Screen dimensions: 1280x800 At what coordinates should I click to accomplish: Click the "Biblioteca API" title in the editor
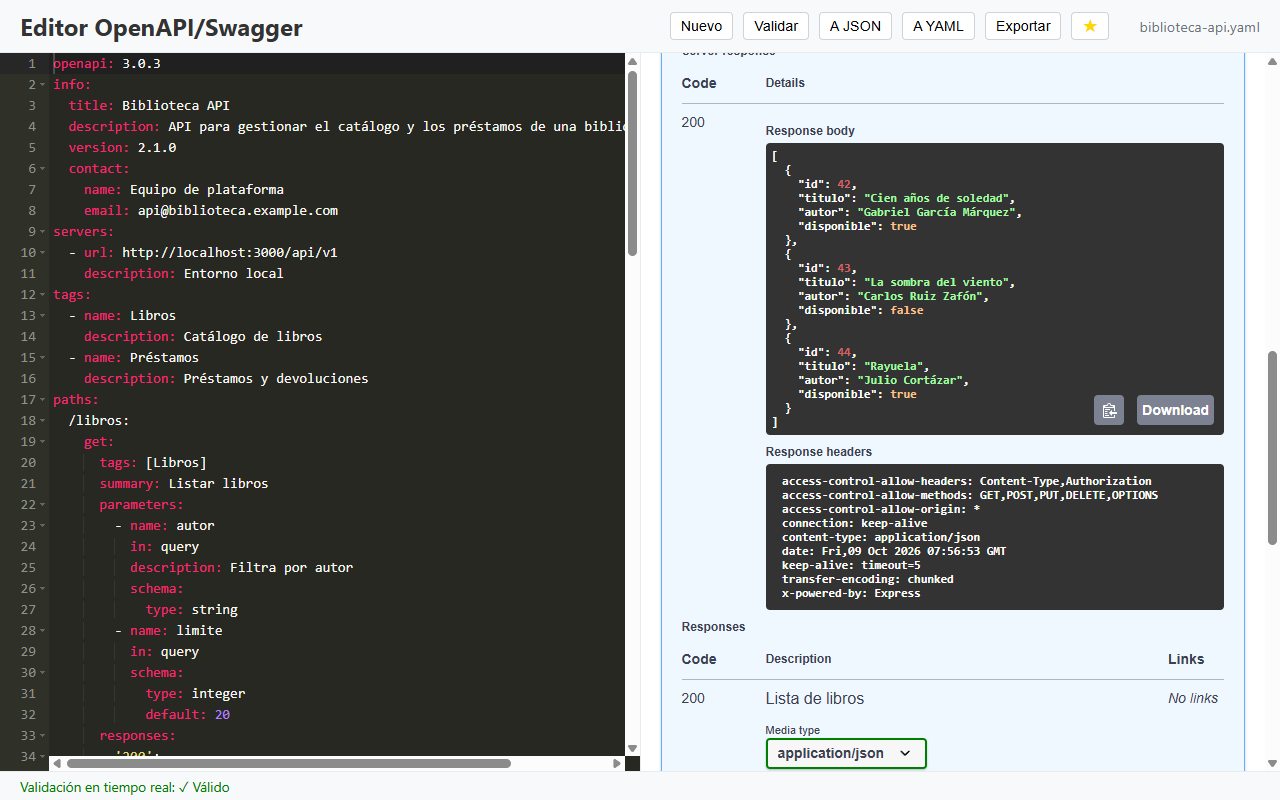click(176, 105)
